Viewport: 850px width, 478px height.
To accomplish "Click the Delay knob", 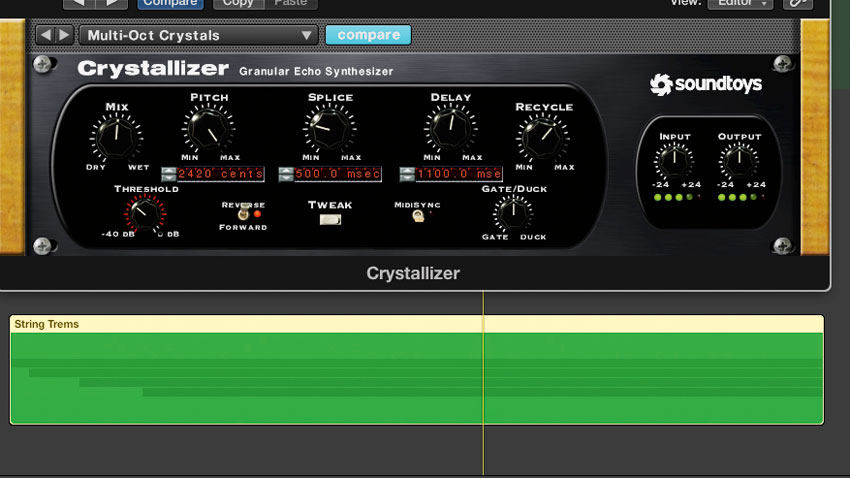I will 450,129.
